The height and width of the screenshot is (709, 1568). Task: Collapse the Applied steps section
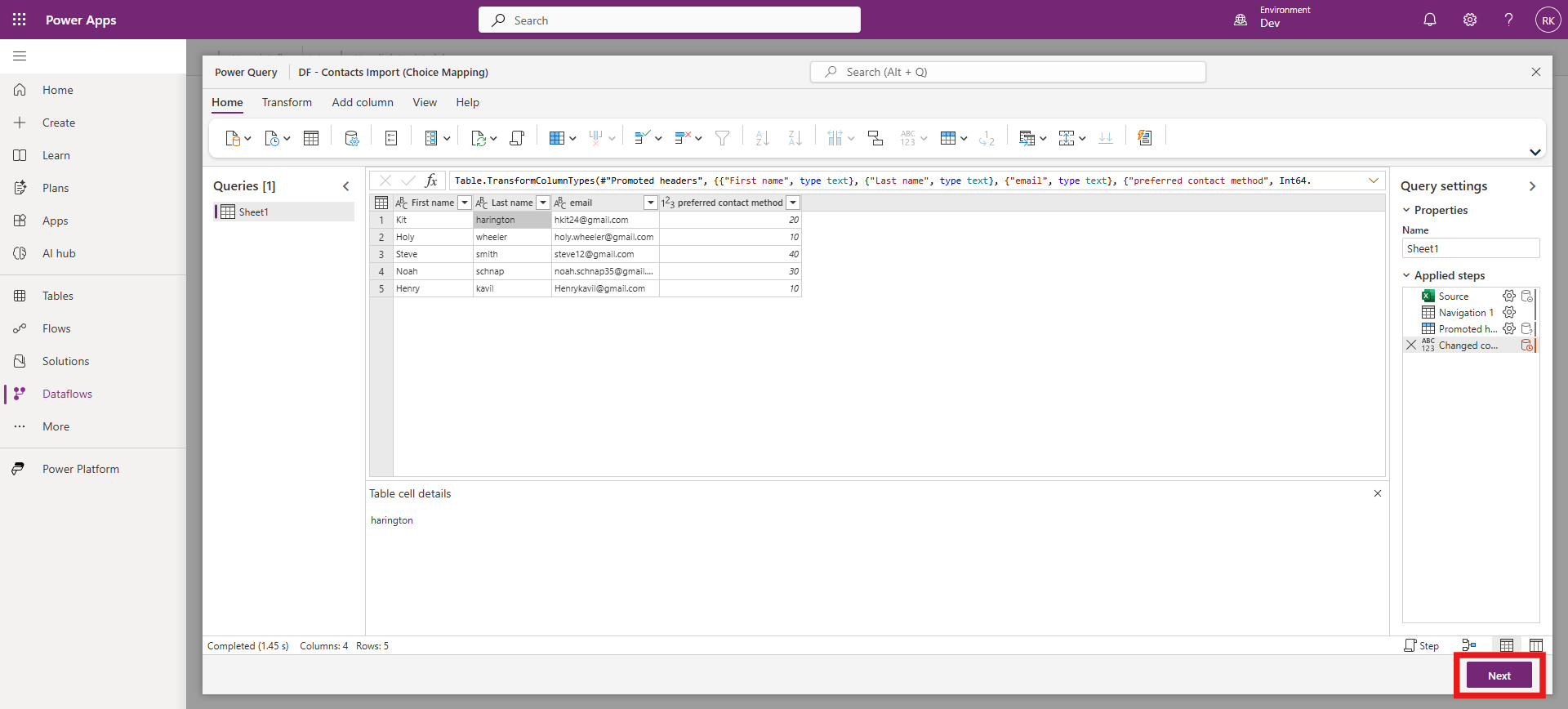1406,276
